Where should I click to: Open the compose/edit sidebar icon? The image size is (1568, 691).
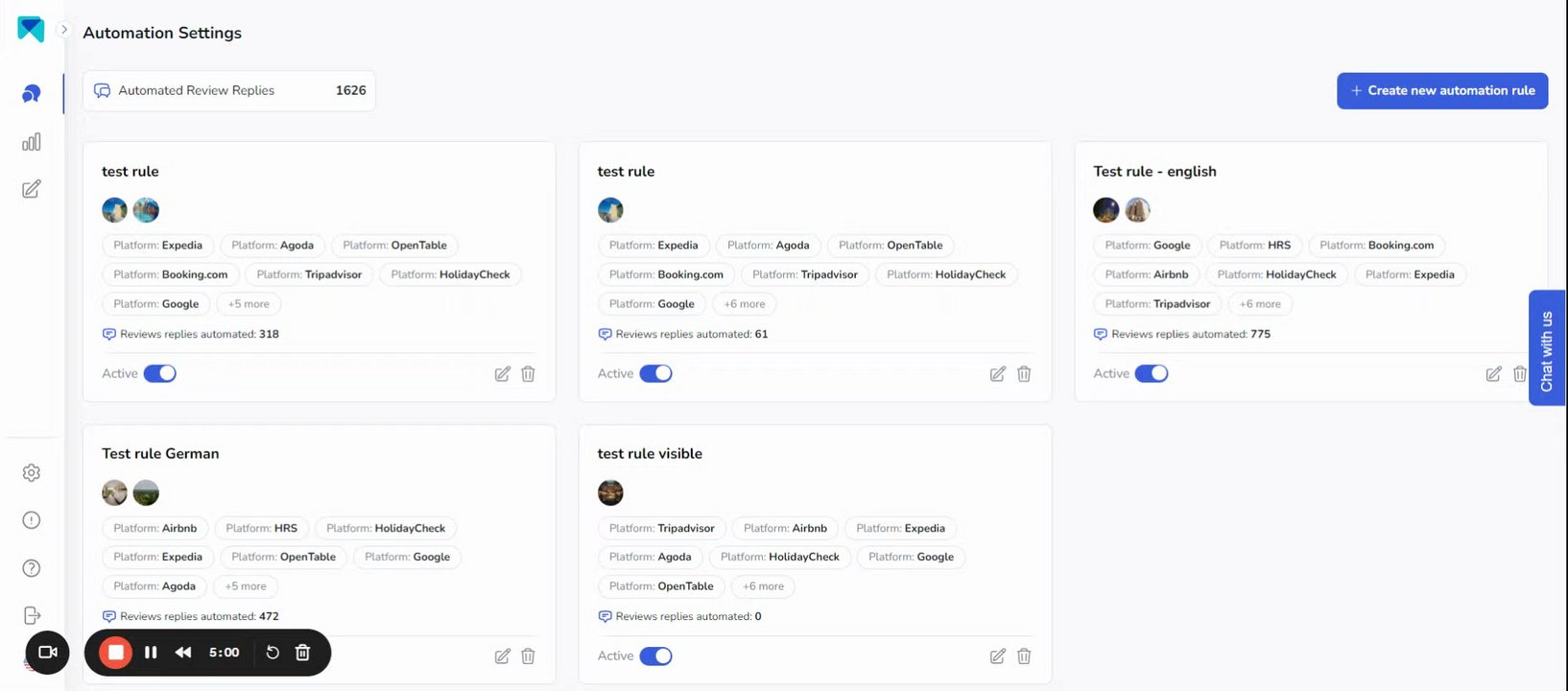point(32,189)
